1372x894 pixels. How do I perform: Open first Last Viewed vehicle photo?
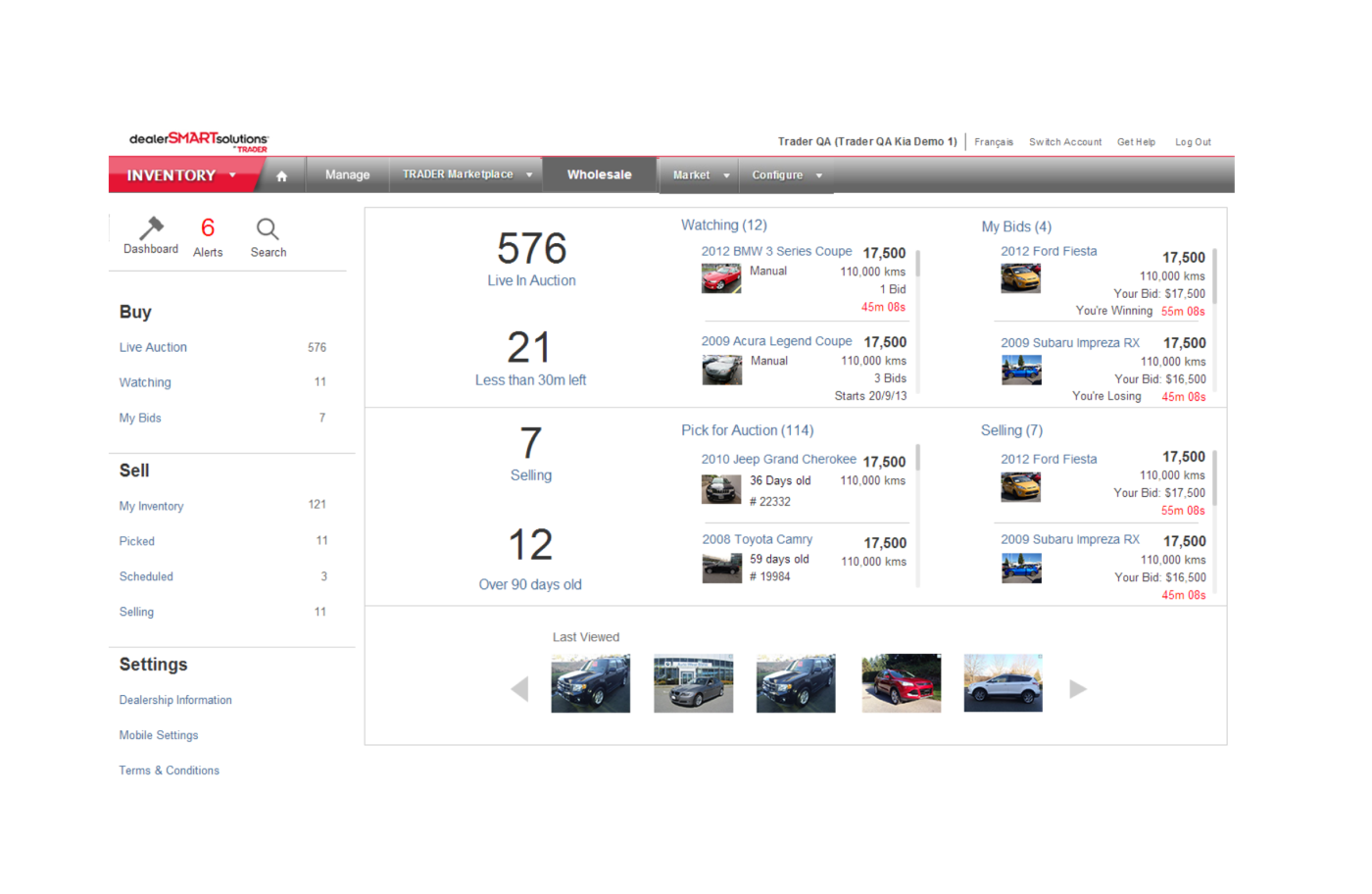[x=591, y=683]
